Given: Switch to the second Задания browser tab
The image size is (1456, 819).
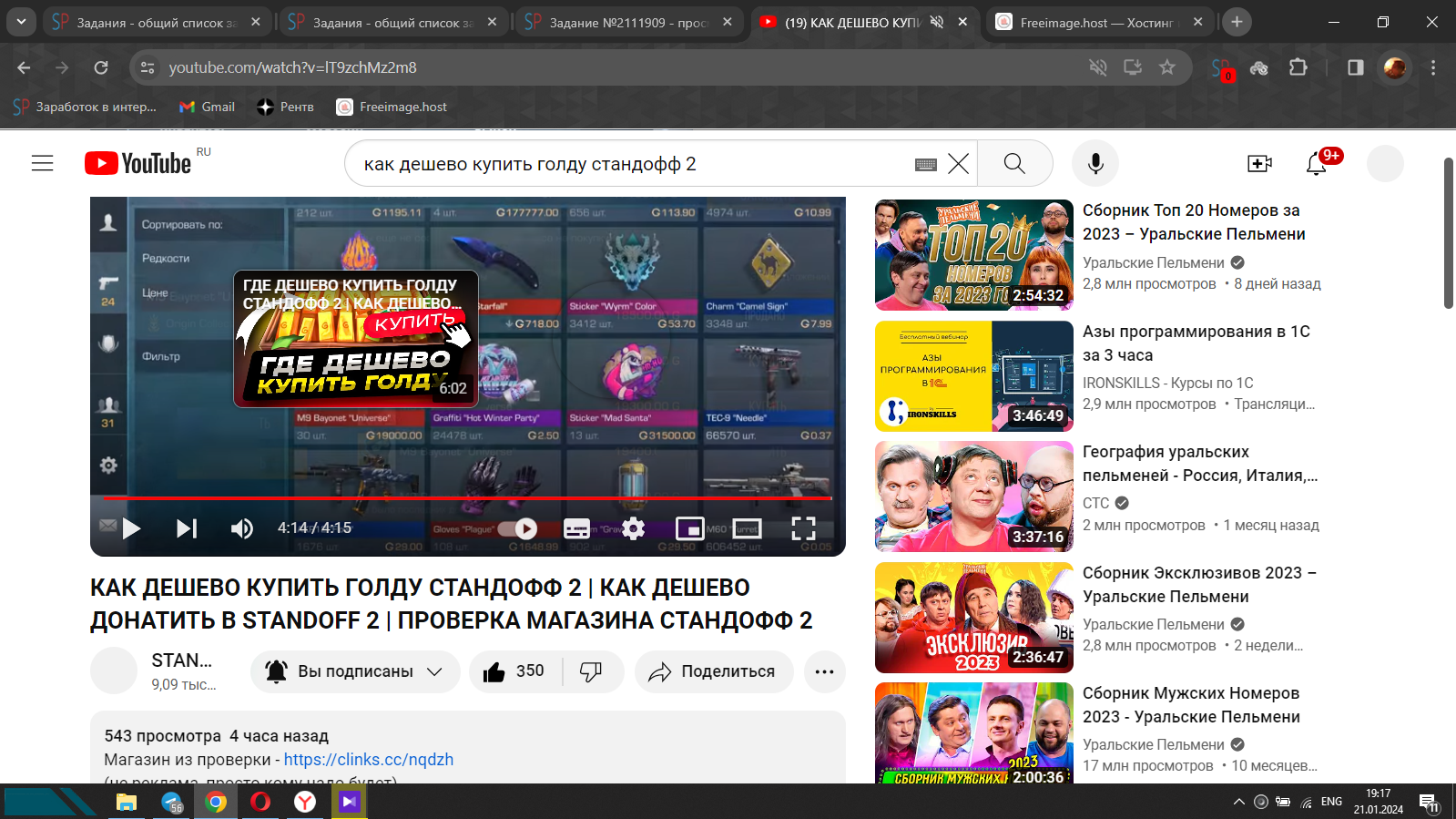Looking at the screenshot, I should coord(392,22).
